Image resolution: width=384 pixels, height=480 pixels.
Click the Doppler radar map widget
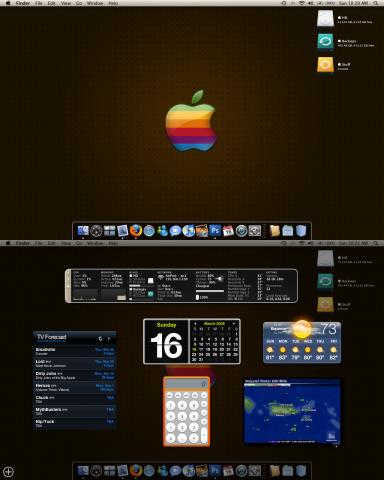[292, 412]
